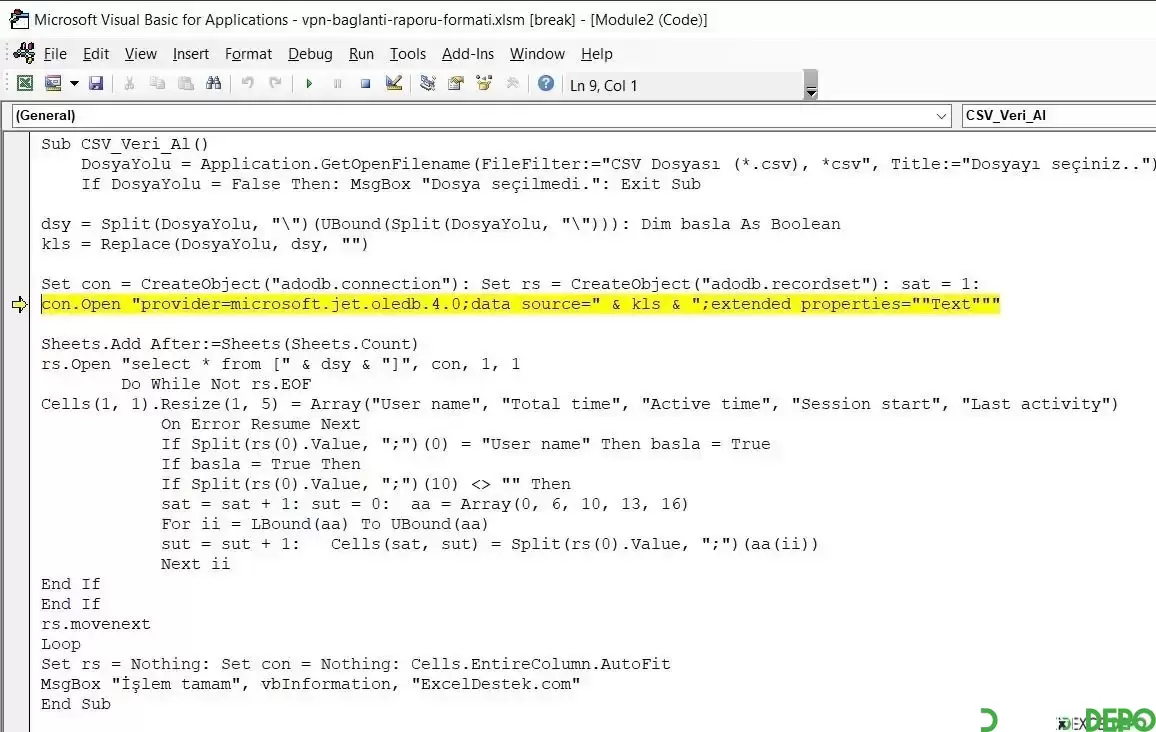Click the Insert UserForm toolbar icon
The width and height of the screenshot is (1156, 732).
[x=52, y=83]
